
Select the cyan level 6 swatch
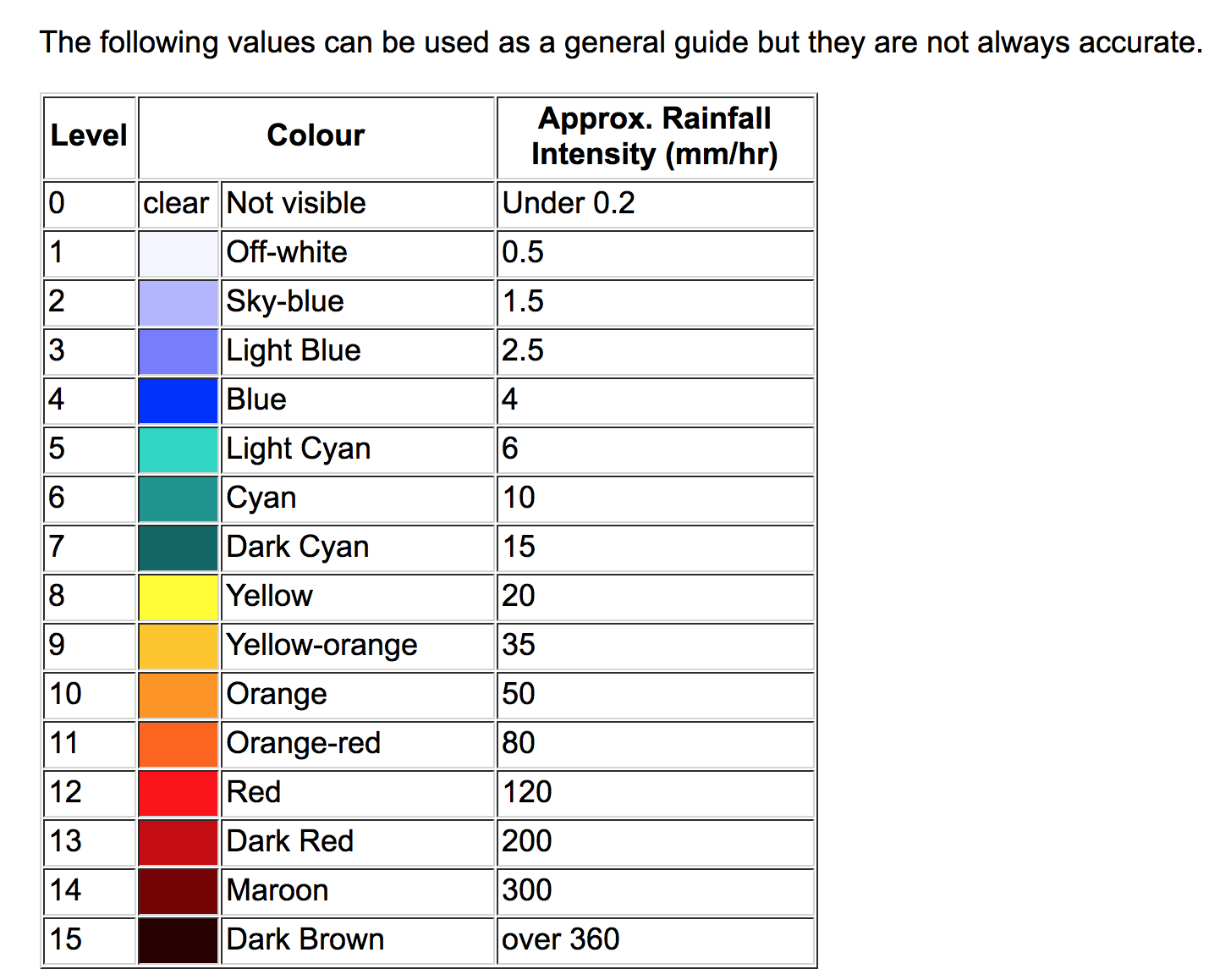coord(179,499)
